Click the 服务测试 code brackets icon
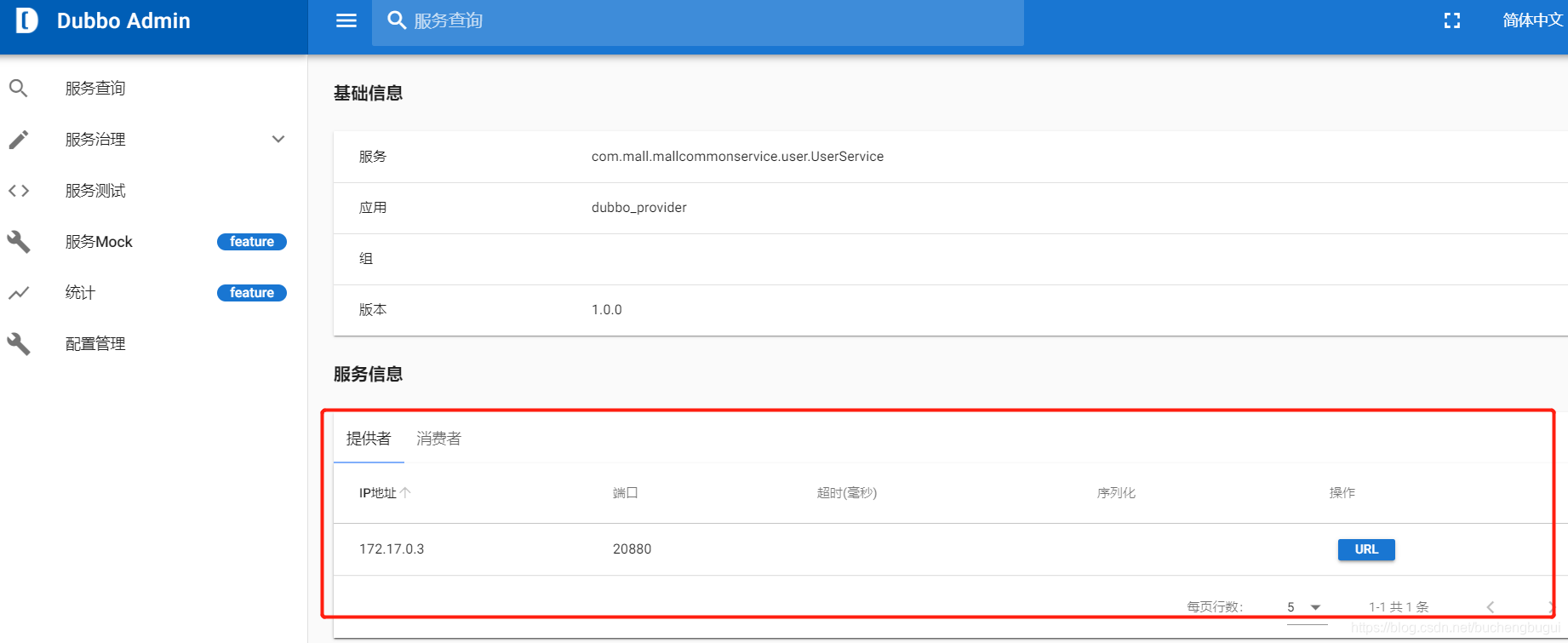The image size is (1568, 643). (x=19, y=190)
